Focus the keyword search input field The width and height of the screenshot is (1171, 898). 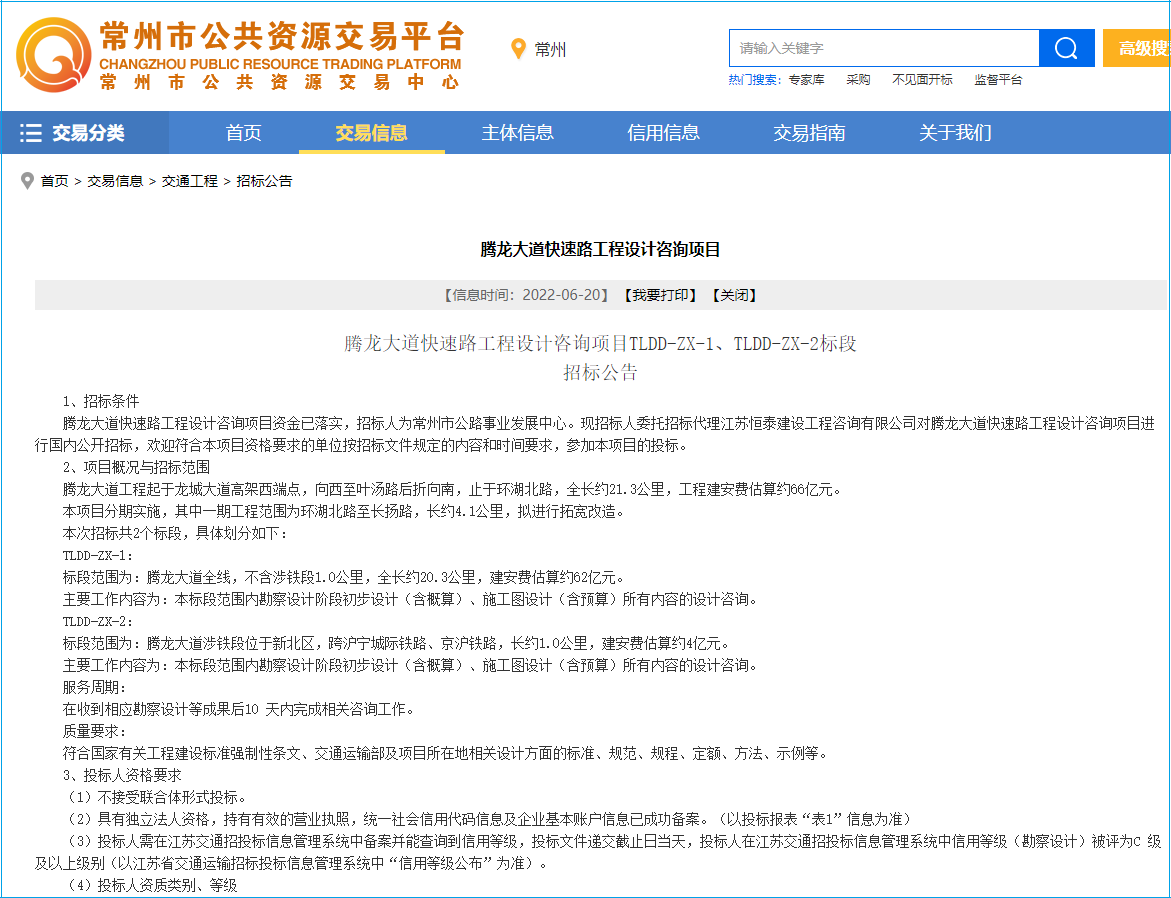(x=884, y=48)
